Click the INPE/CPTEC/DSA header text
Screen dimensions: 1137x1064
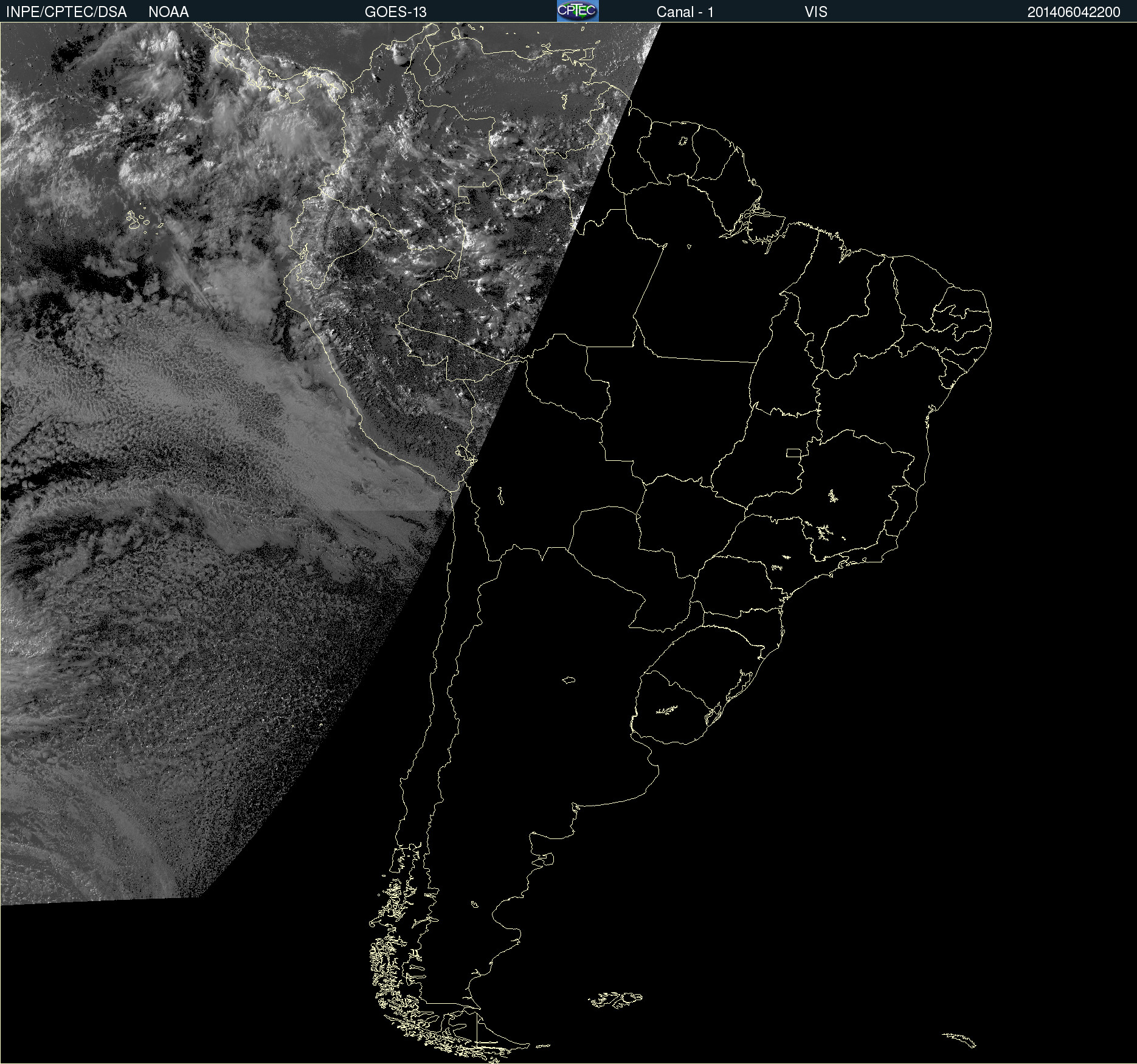point(66,12)
